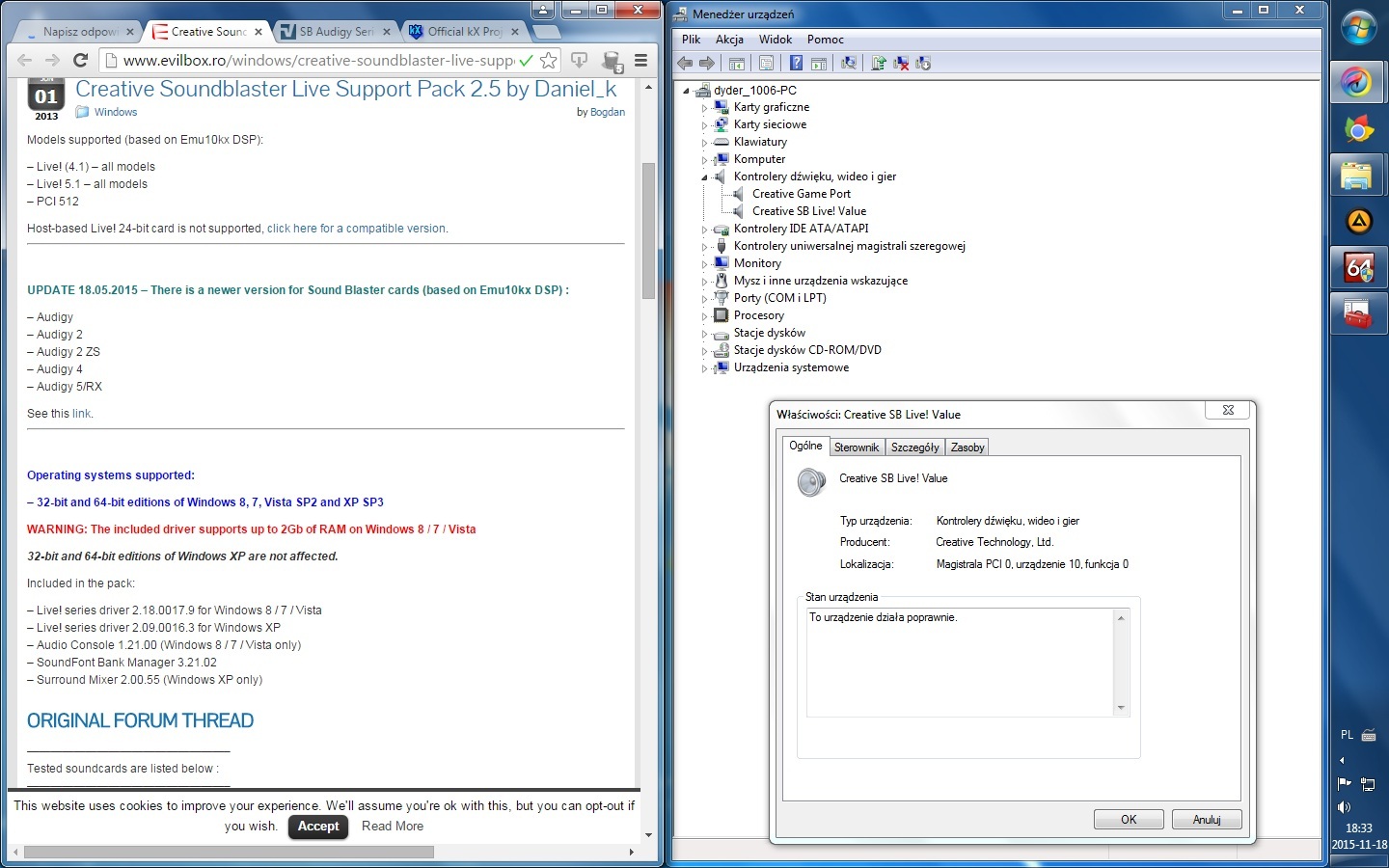Open browser hamburger menu

click(x=640, y=60)
